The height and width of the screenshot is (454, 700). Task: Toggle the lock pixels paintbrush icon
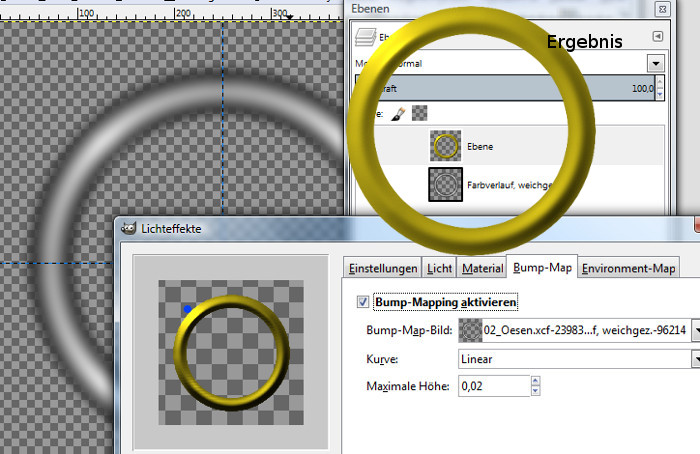397,115
